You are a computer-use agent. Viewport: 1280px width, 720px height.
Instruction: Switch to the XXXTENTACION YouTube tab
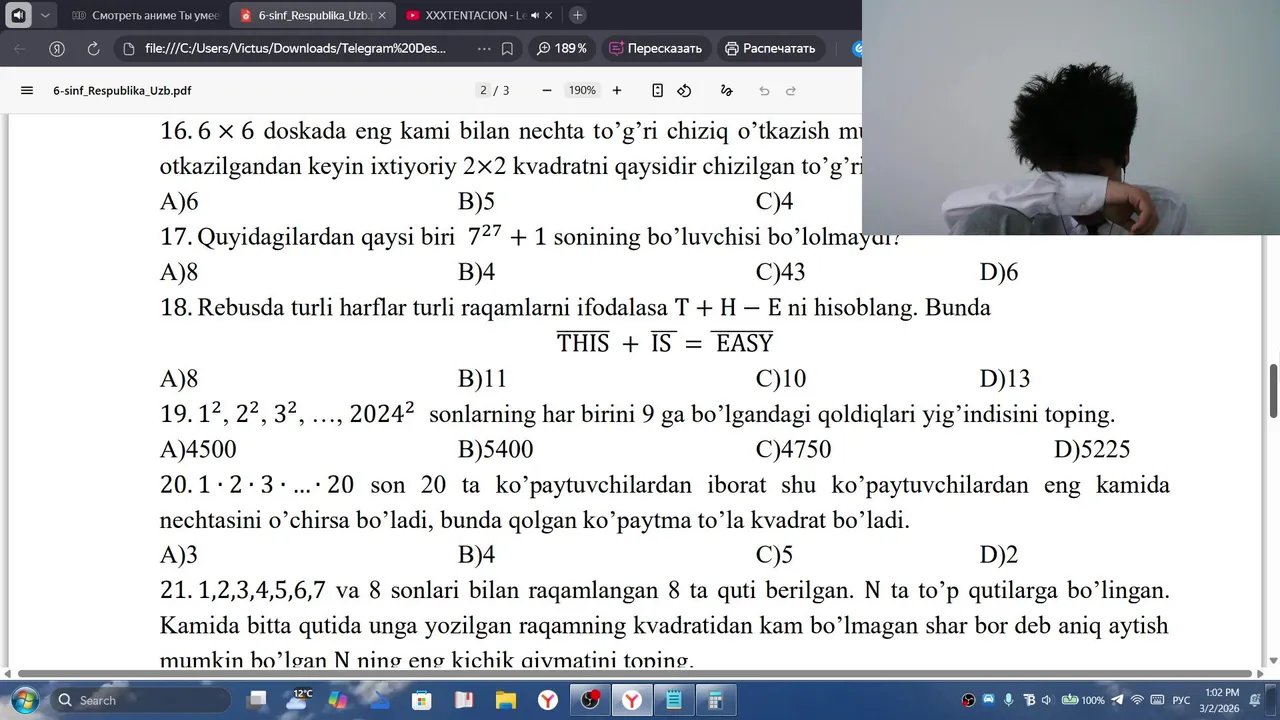pyautogui.click(x=479, y=15)
